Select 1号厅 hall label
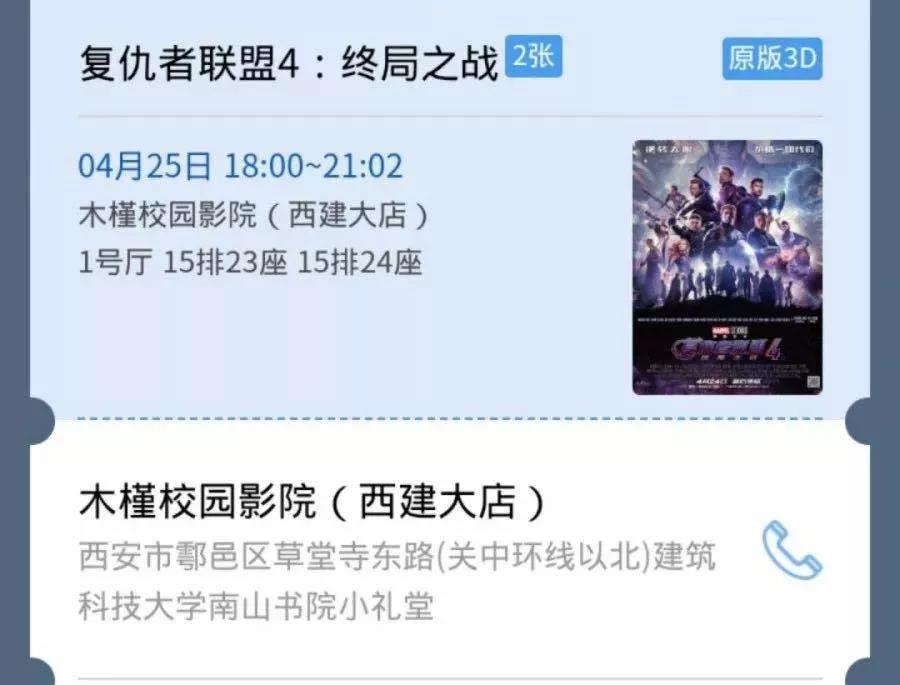Screen dimensions: 900x685 [115, 262]
